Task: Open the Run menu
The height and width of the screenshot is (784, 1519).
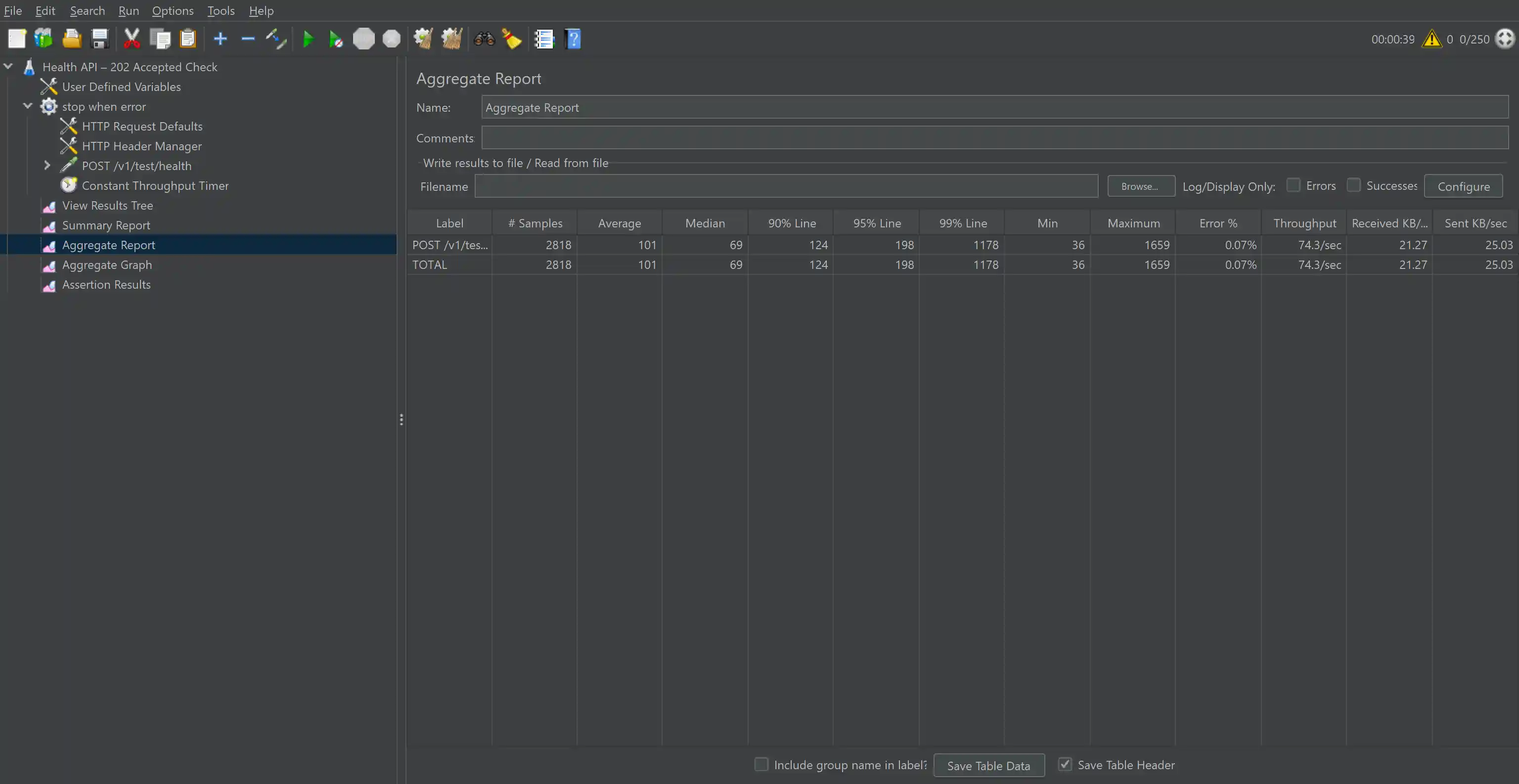Action: click(x=129, y=10)
